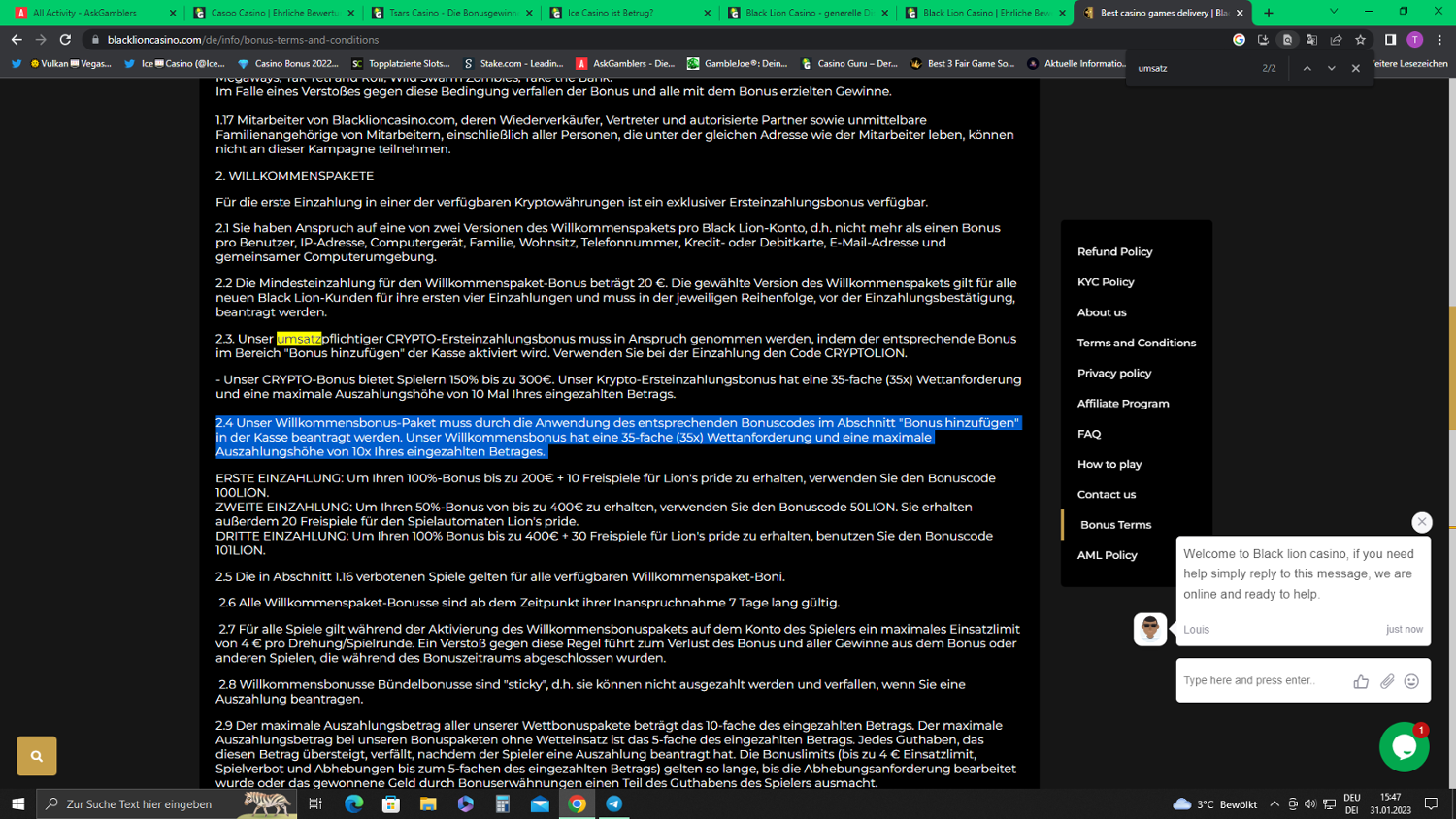
Task: Reload the current page
Action: click(x=65, y=40)
